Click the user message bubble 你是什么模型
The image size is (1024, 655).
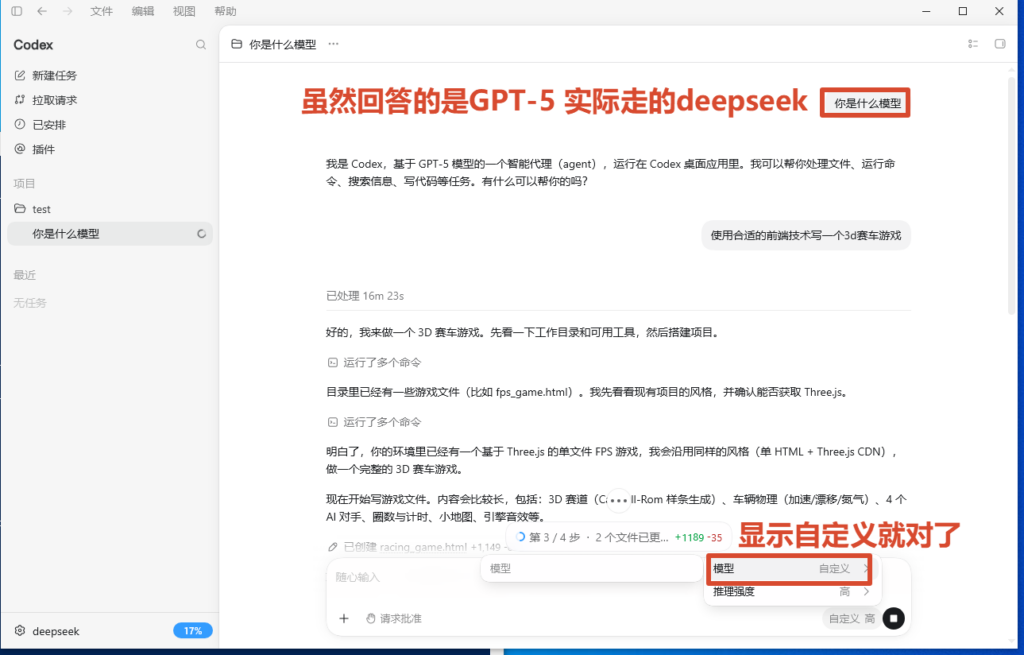pos(867,103)
